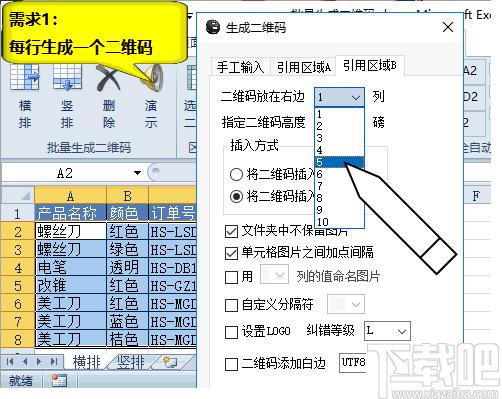Choose 1 in the dropdown list

tap(339, 114)
